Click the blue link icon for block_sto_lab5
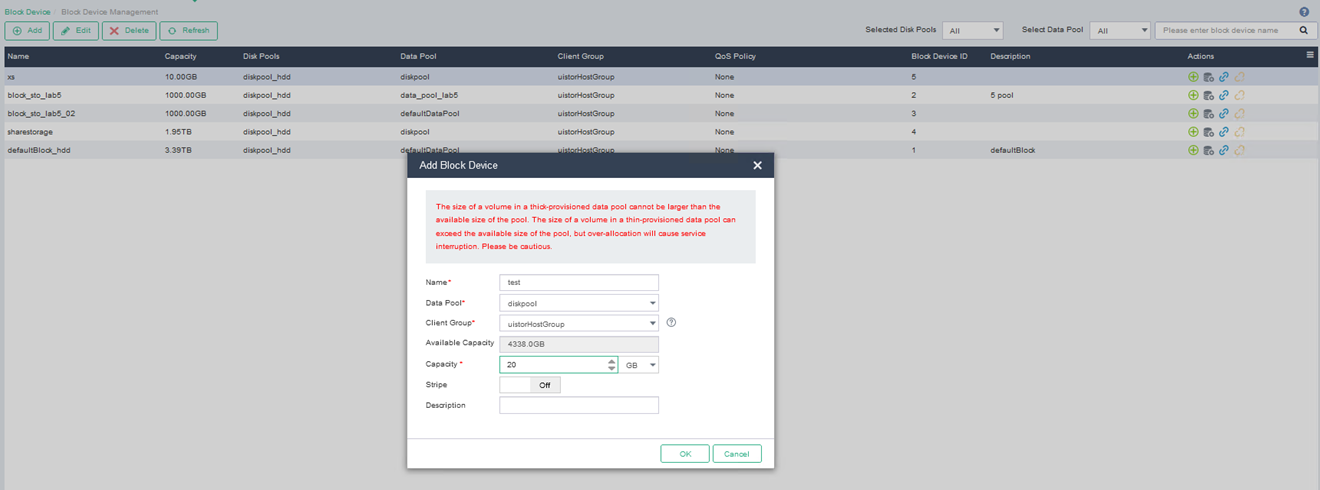 coord(1223,95)
